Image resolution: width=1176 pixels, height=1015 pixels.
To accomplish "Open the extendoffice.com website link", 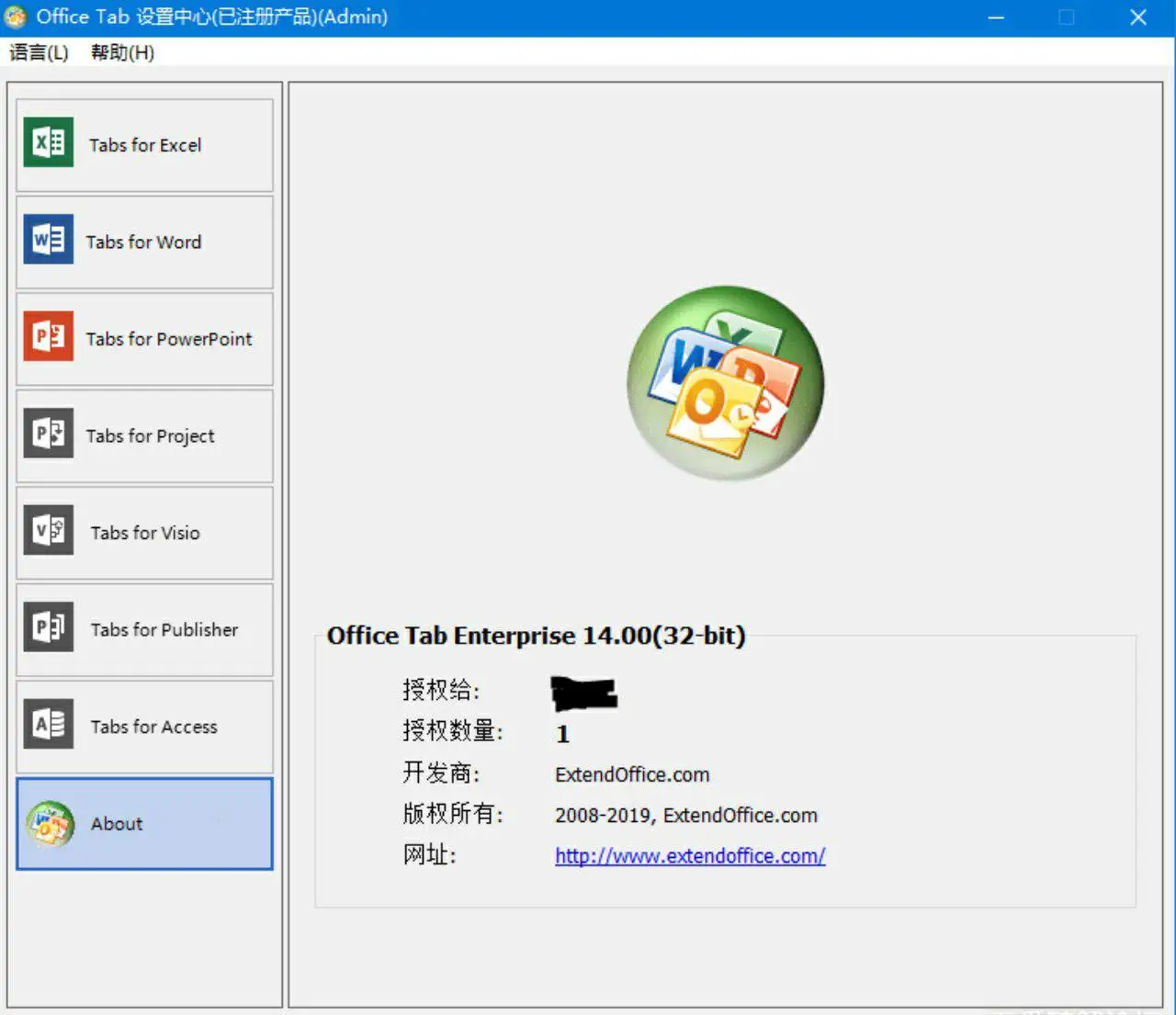I will pyautogui.click(x=690, y=856).
